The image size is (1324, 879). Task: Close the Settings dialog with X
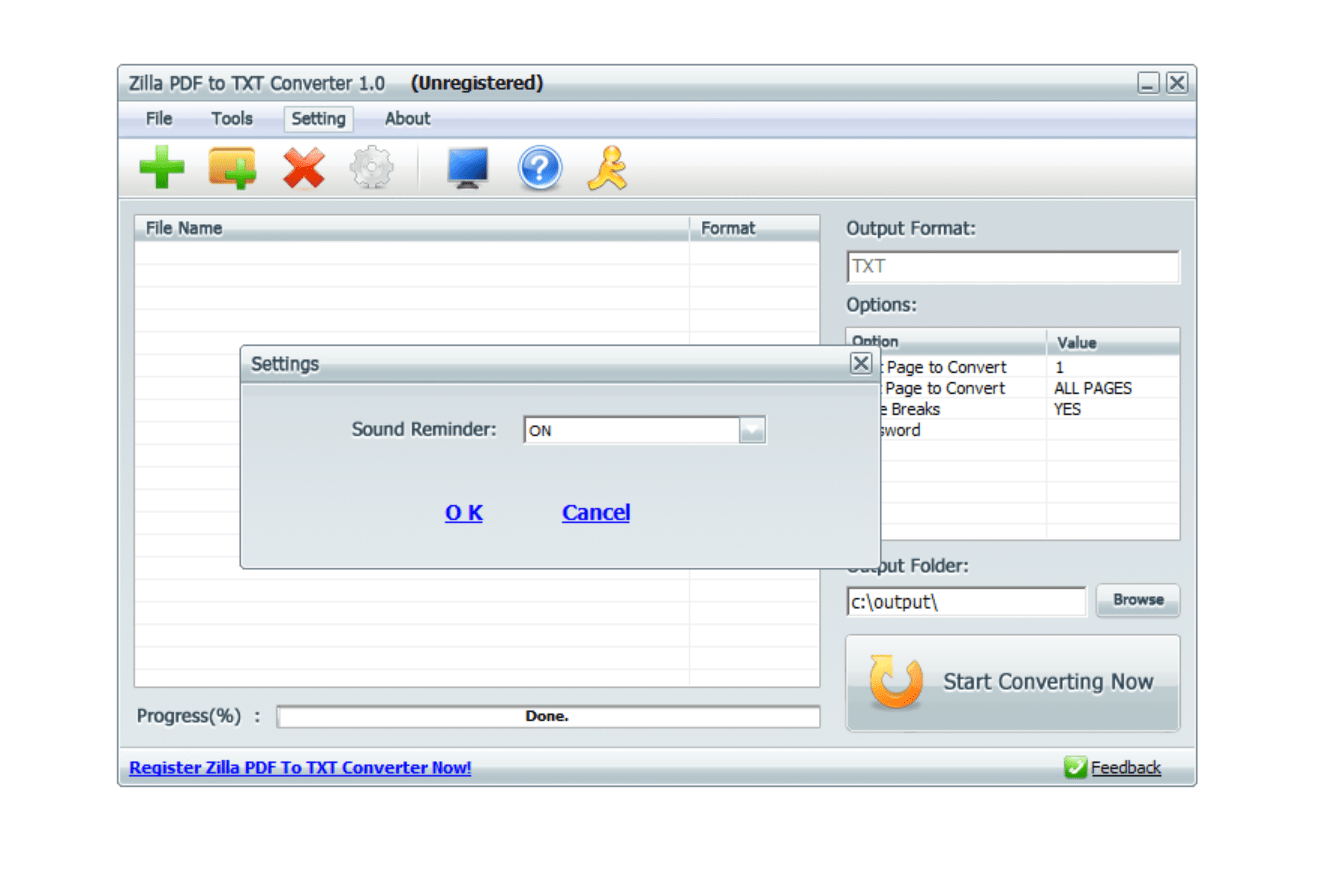click(861, 363)
